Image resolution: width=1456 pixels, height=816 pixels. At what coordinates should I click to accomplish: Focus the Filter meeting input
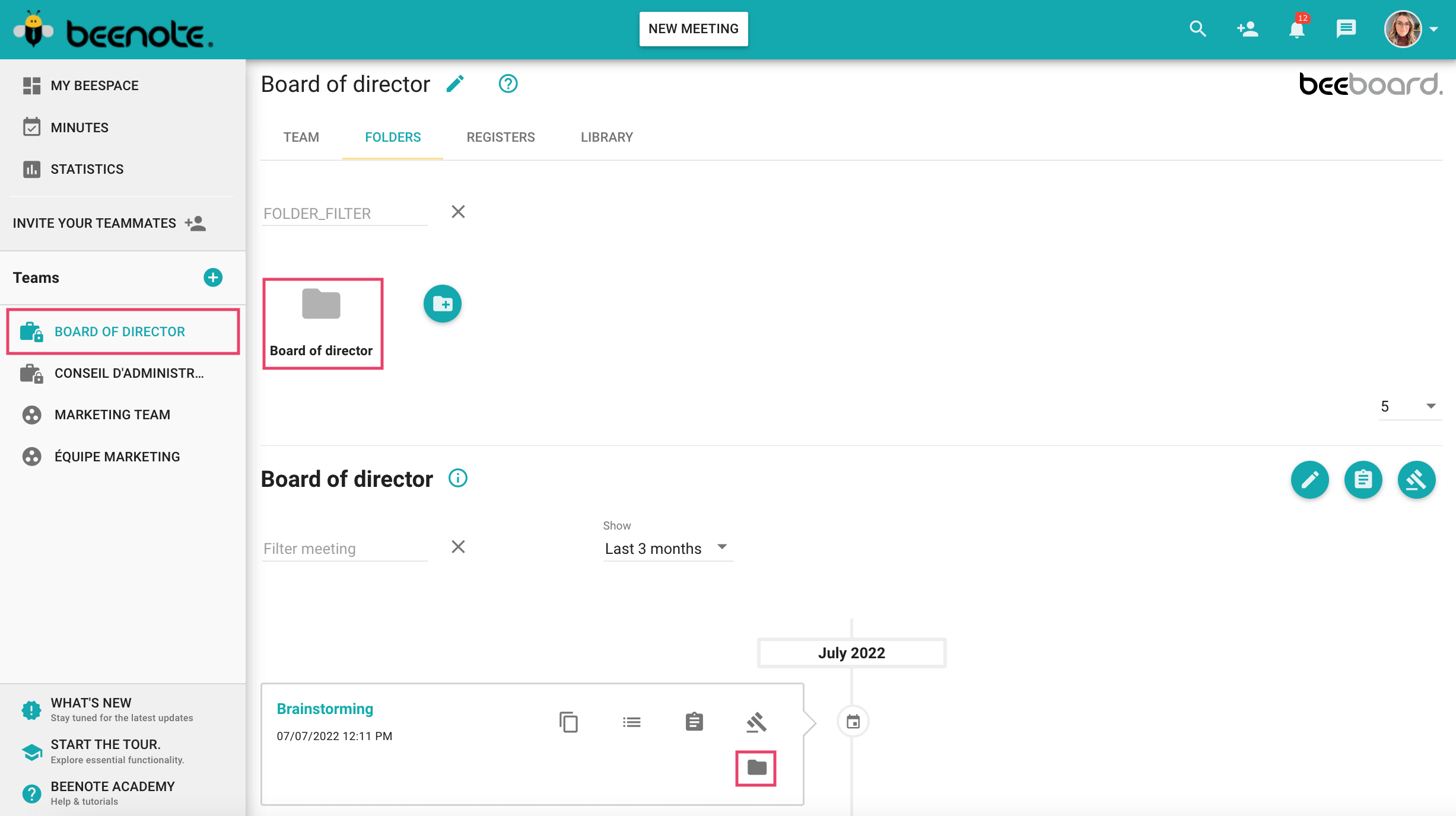click(345, 549)
